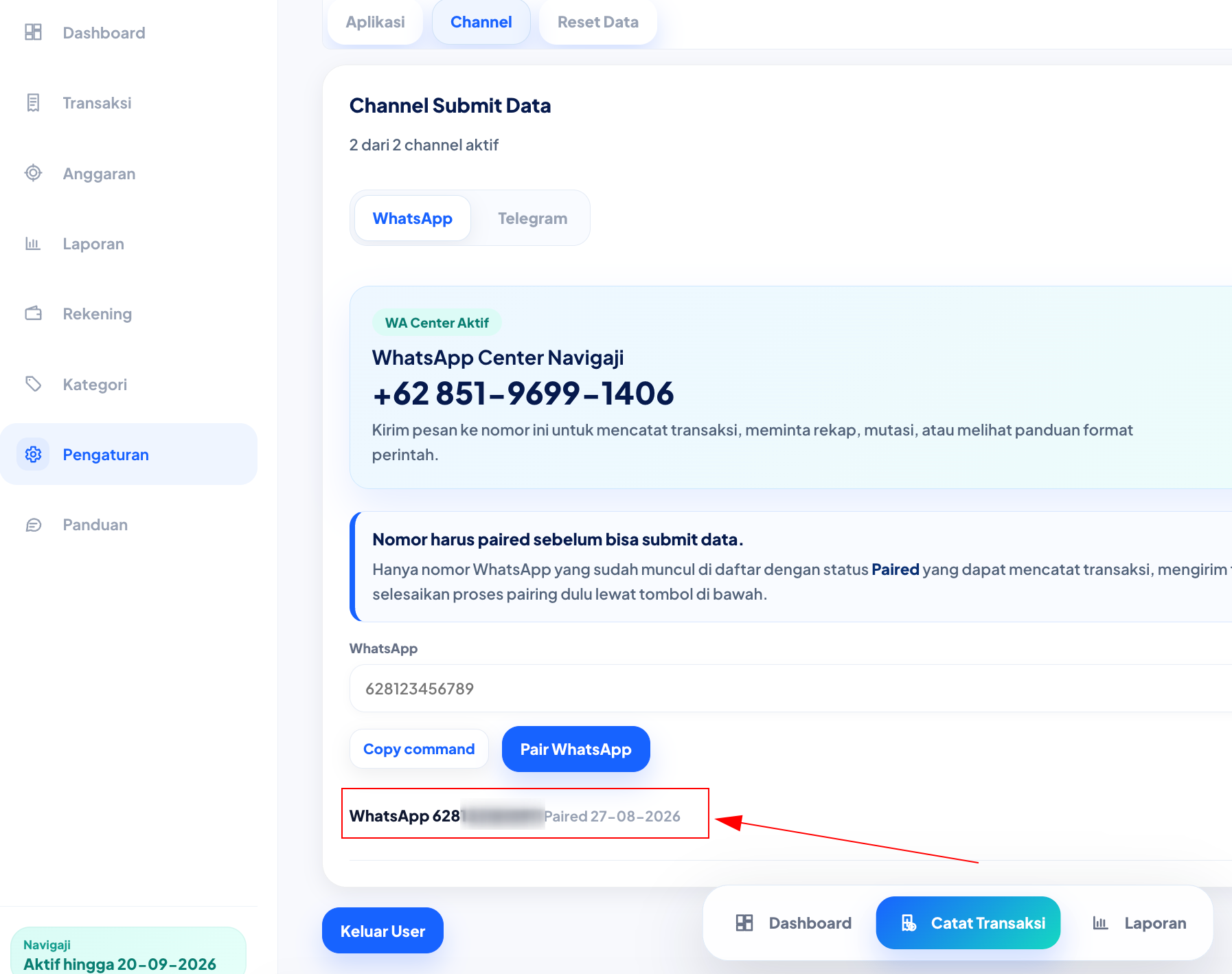Switch channel to Telegram
Image resolution: width=1232 pixels, height=974 pixels.
[x=532, y=218]
